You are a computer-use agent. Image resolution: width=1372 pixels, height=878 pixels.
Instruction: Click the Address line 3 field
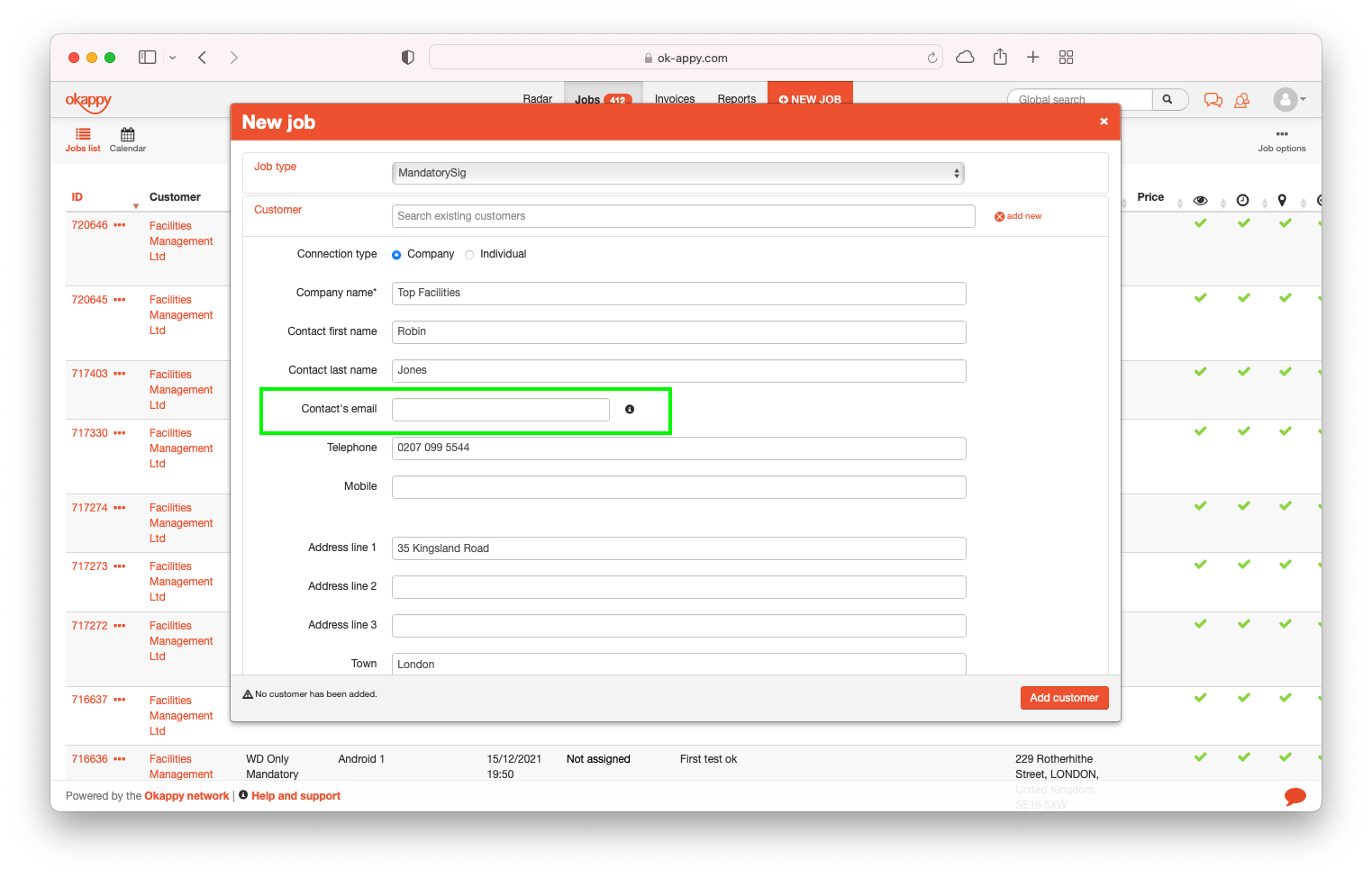[x=679, y=626]
